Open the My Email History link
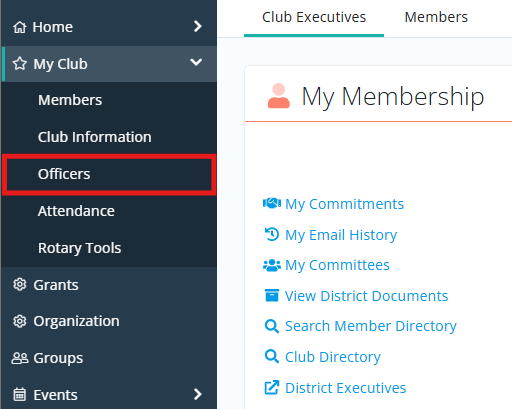Screen dimensions: 512x409 [x=341, y=235]
